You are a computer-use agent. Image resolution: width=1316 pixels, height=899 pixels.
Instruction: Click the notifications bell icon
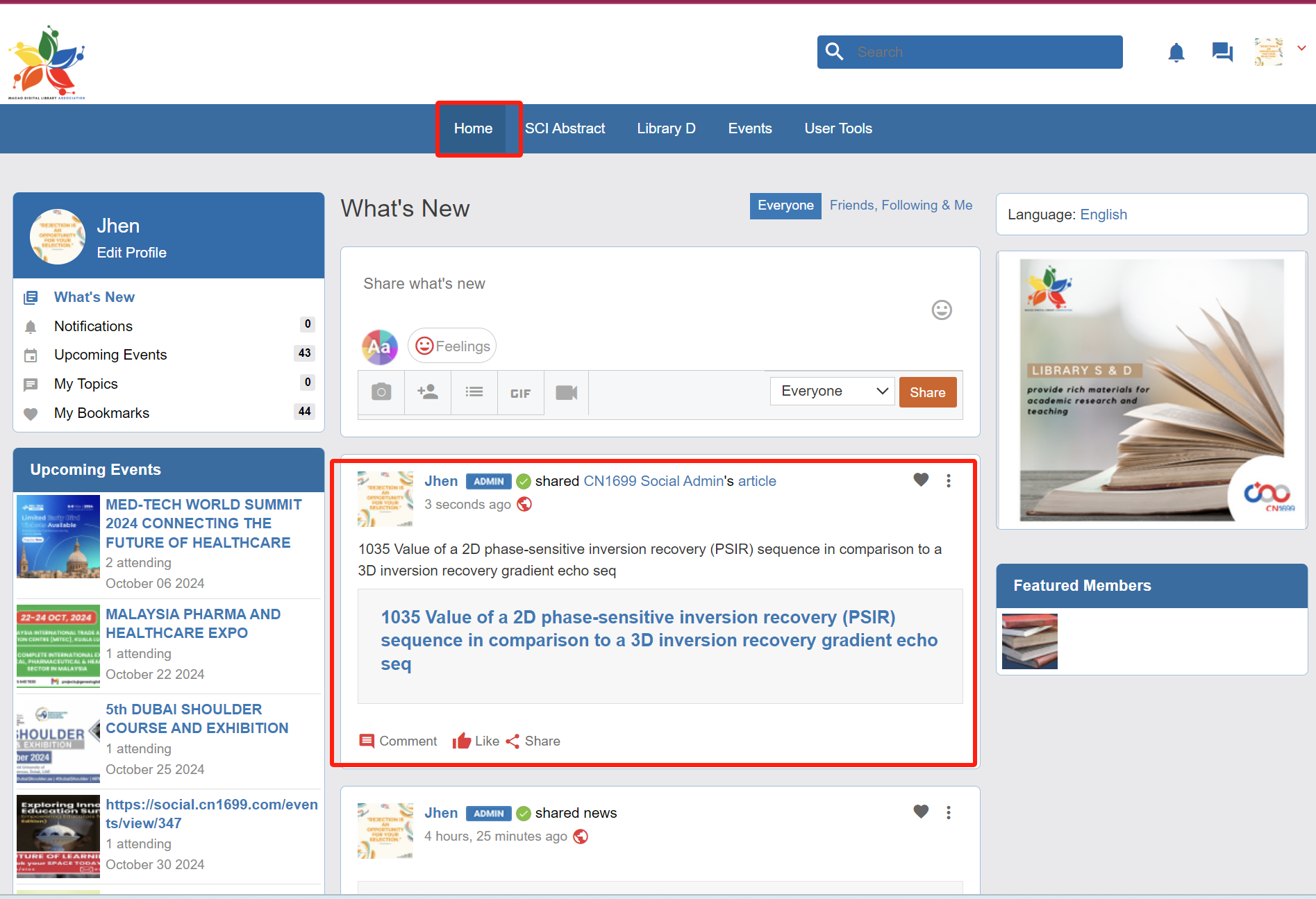(x=1176, y=53)
